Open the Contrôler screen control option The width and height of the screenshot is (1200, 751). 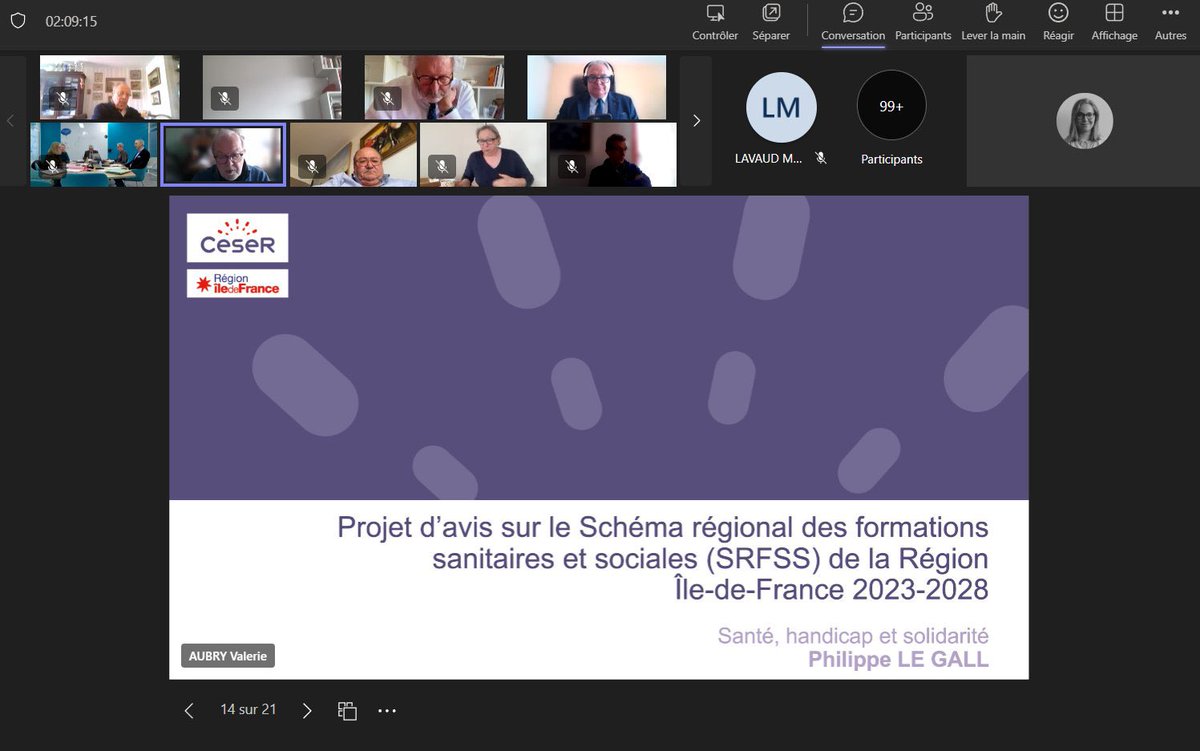click(x=715, y=22)
